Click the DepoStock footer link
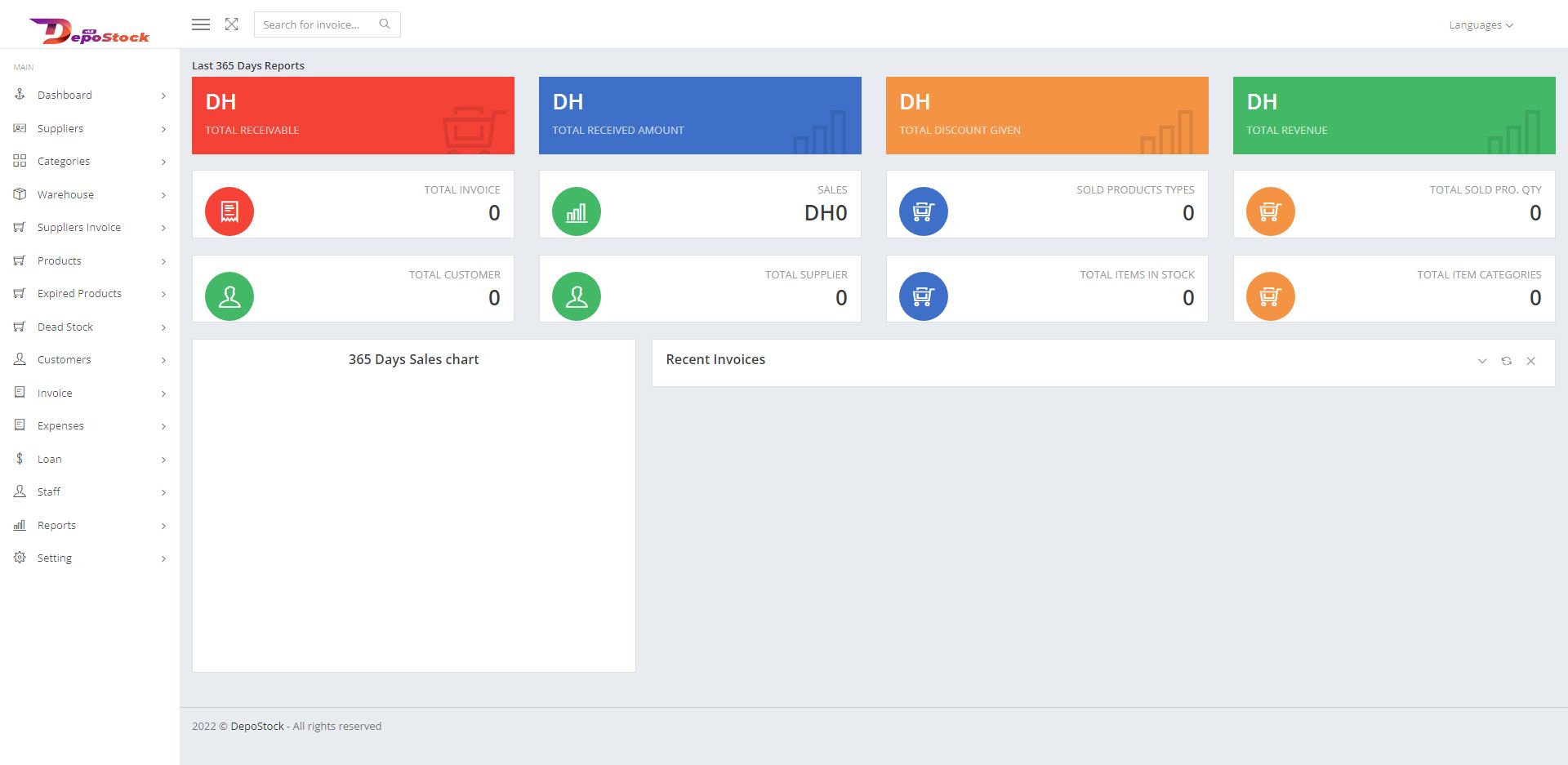The image size is (1568, 765). tap(257, 726)
